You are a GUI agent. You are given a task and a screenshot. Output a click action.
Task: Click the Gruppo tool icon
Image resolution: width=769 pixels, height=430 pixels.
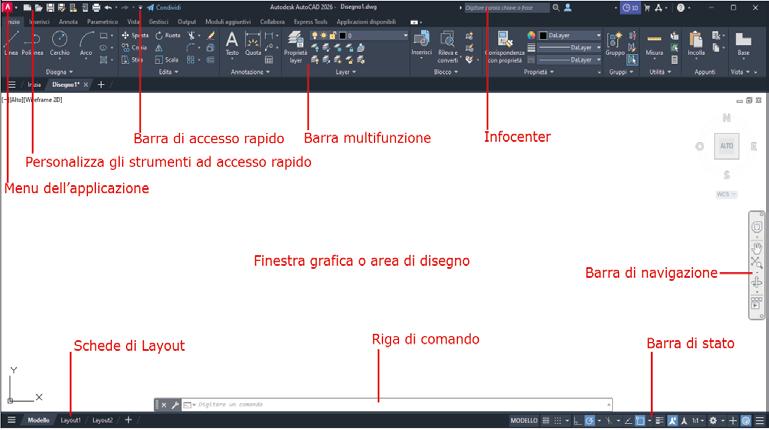pos(615,43)
